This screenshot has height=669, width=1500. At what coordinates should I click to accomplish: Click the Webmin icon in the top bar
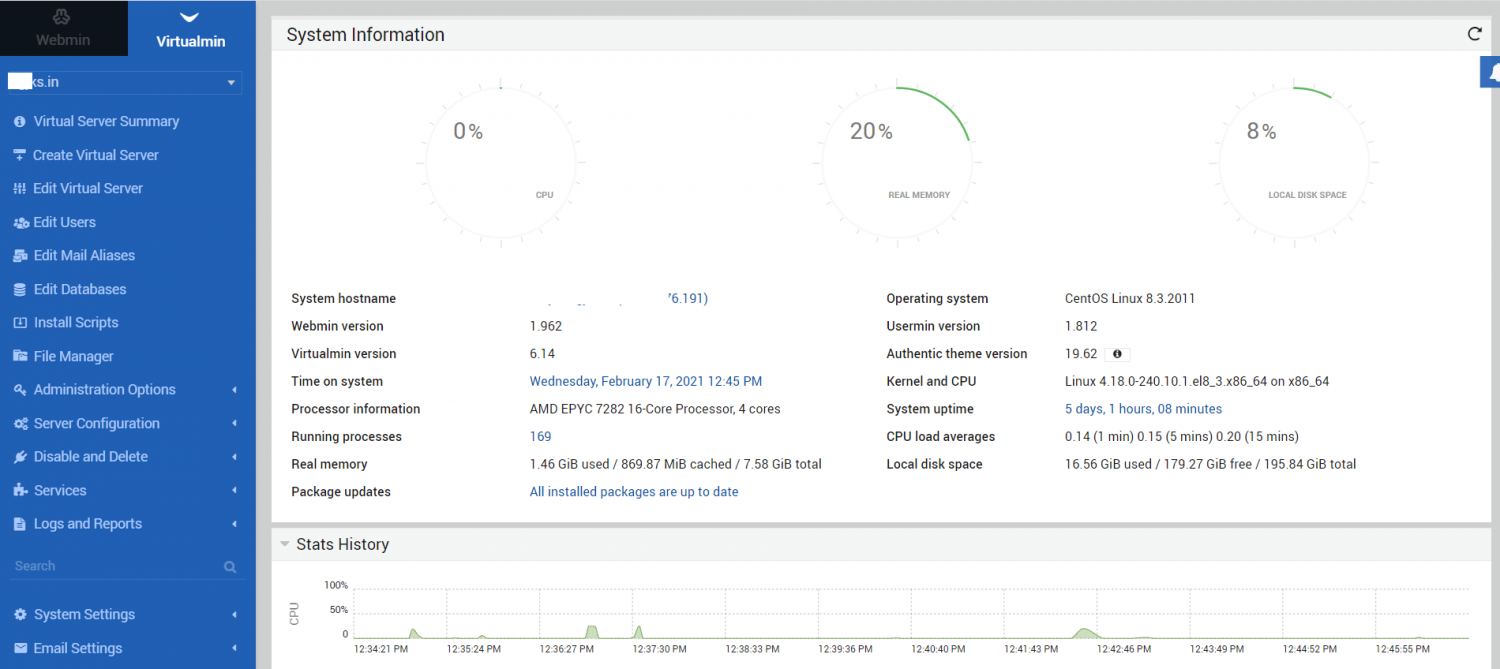pos(63,18)
